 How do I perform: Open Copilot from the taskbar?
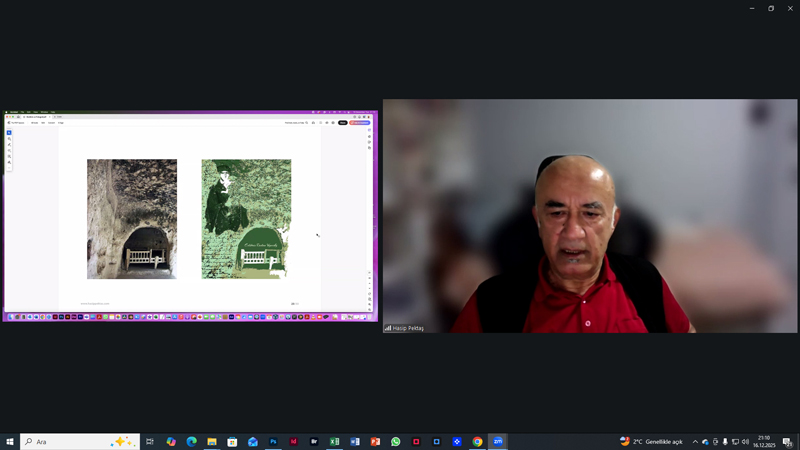tap(171, 441)
